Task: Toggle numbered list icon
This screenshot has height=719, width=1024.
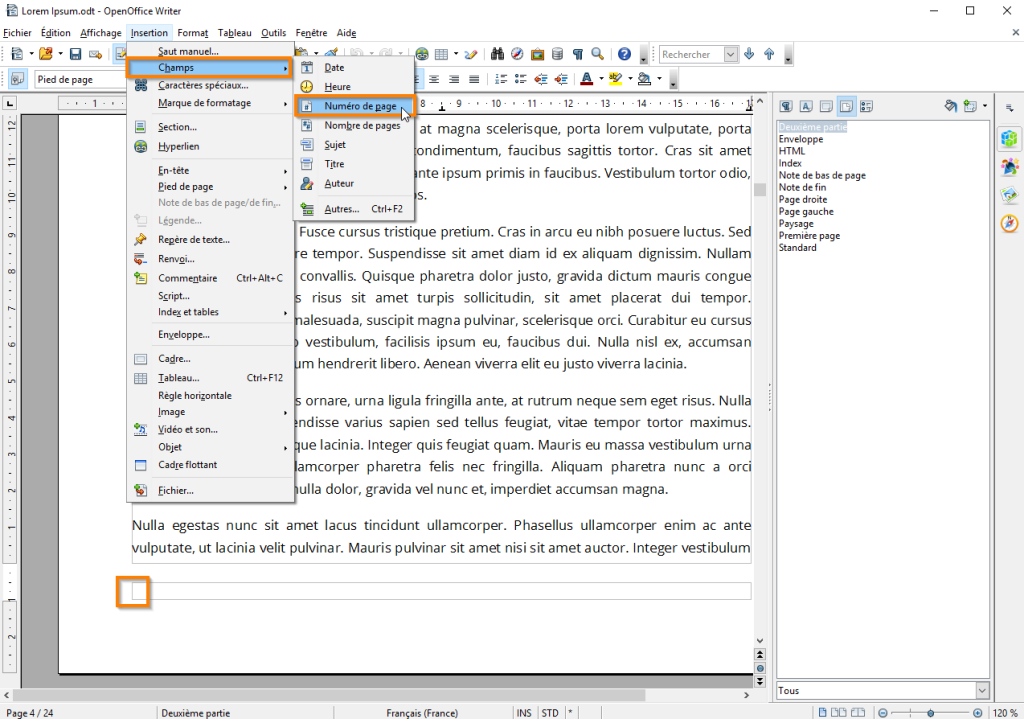Action: click(x=501, y=79)
